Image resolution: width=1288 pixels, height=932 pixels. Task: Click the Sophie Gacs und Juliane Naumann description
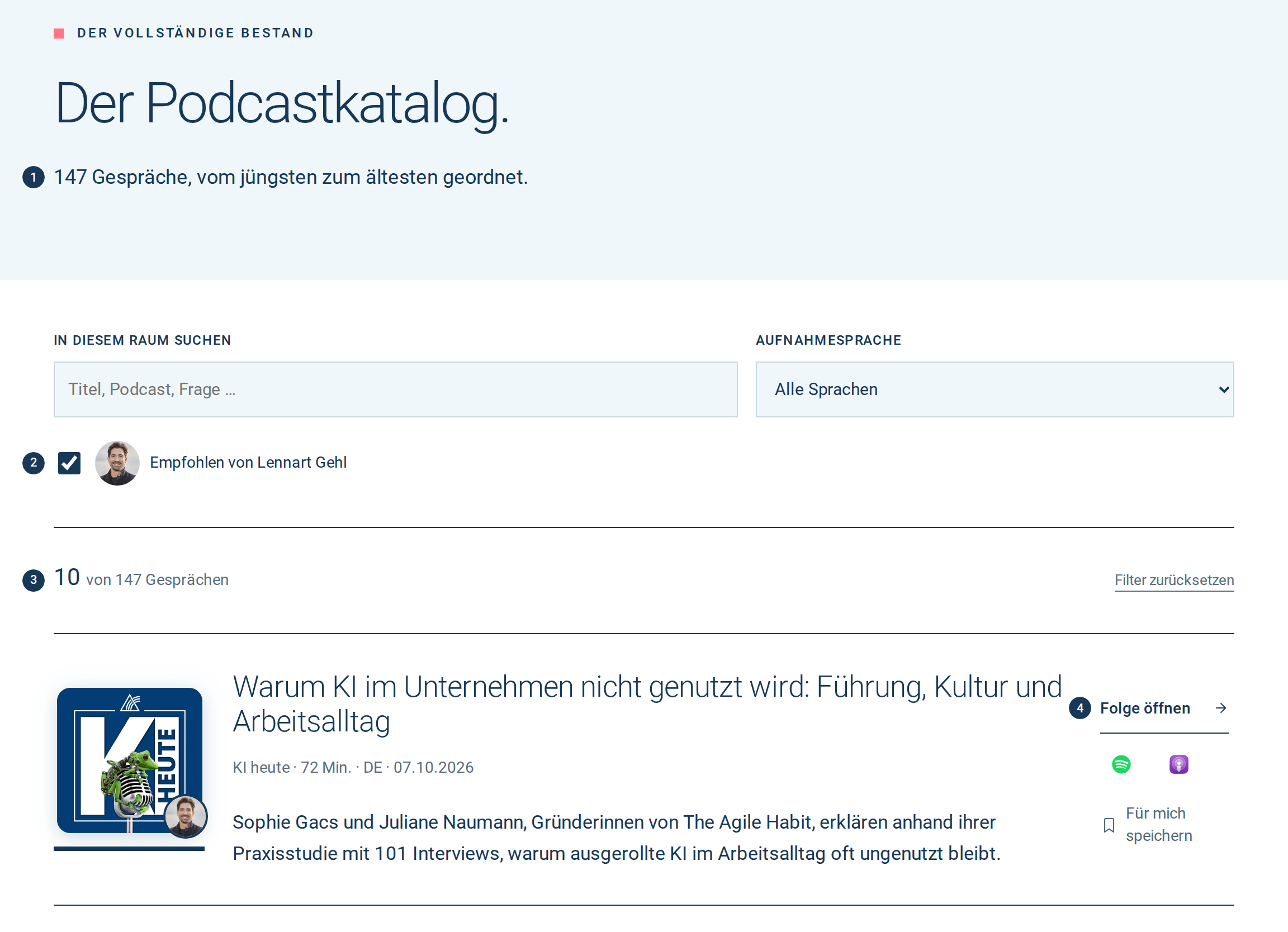[x=616, y=838]
